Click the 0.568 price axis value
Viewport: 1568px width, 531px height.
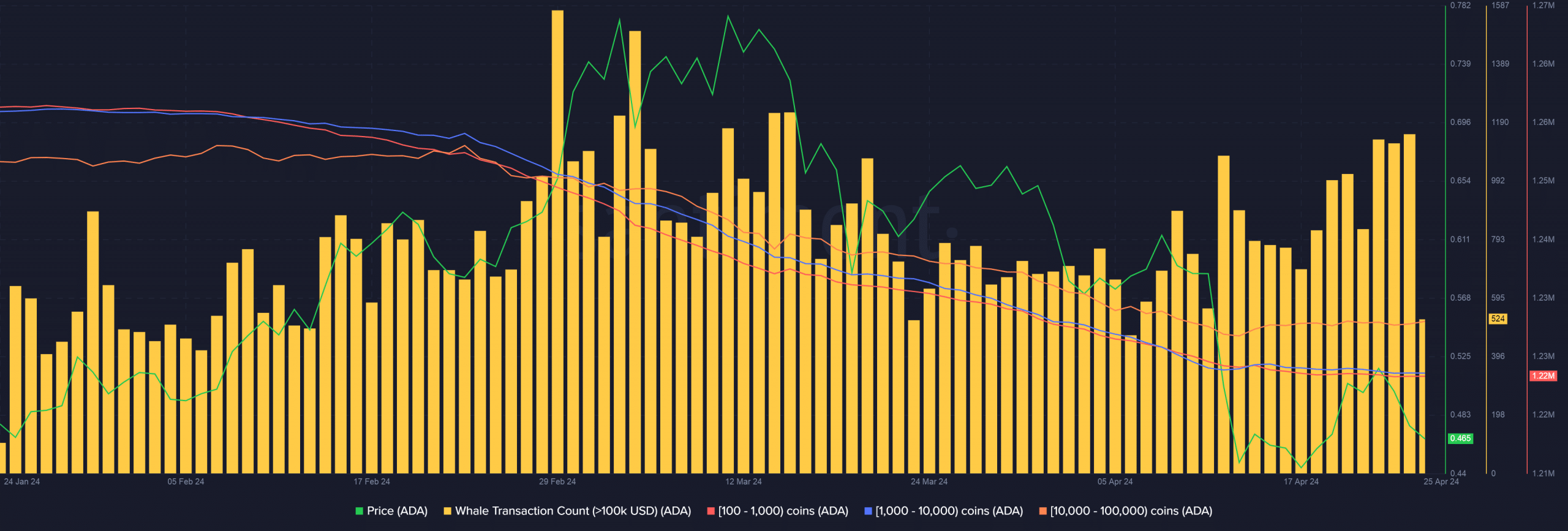(x=1460, y=298)
